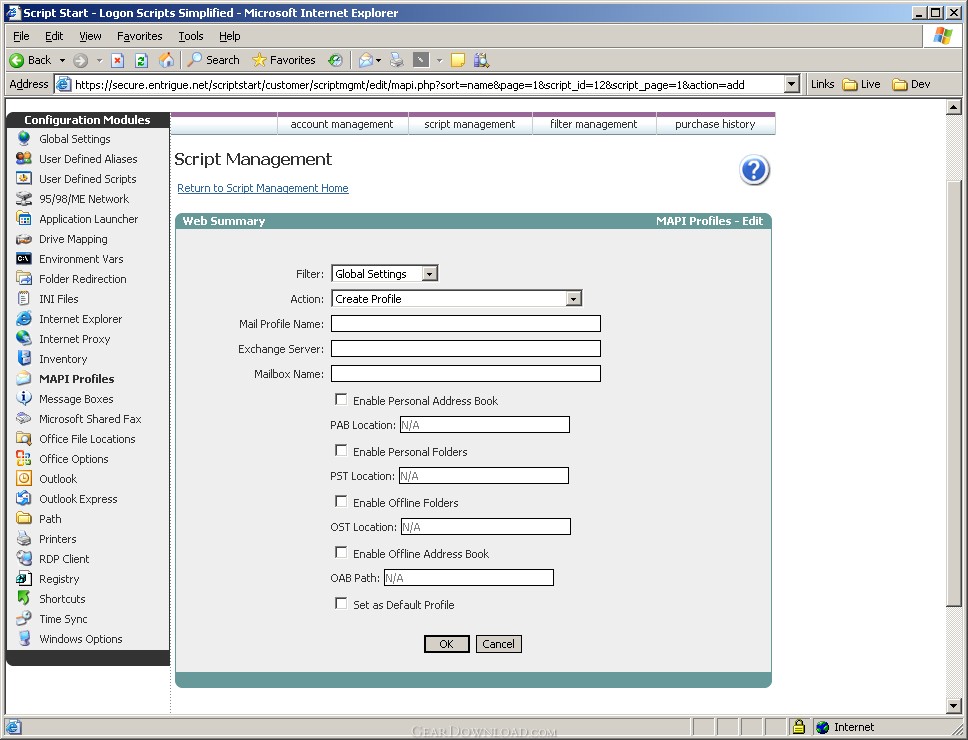Click the Registry icon in sidebar
Image resolution: width=968 pixels, height=740 pixels.
pos(23,578)
